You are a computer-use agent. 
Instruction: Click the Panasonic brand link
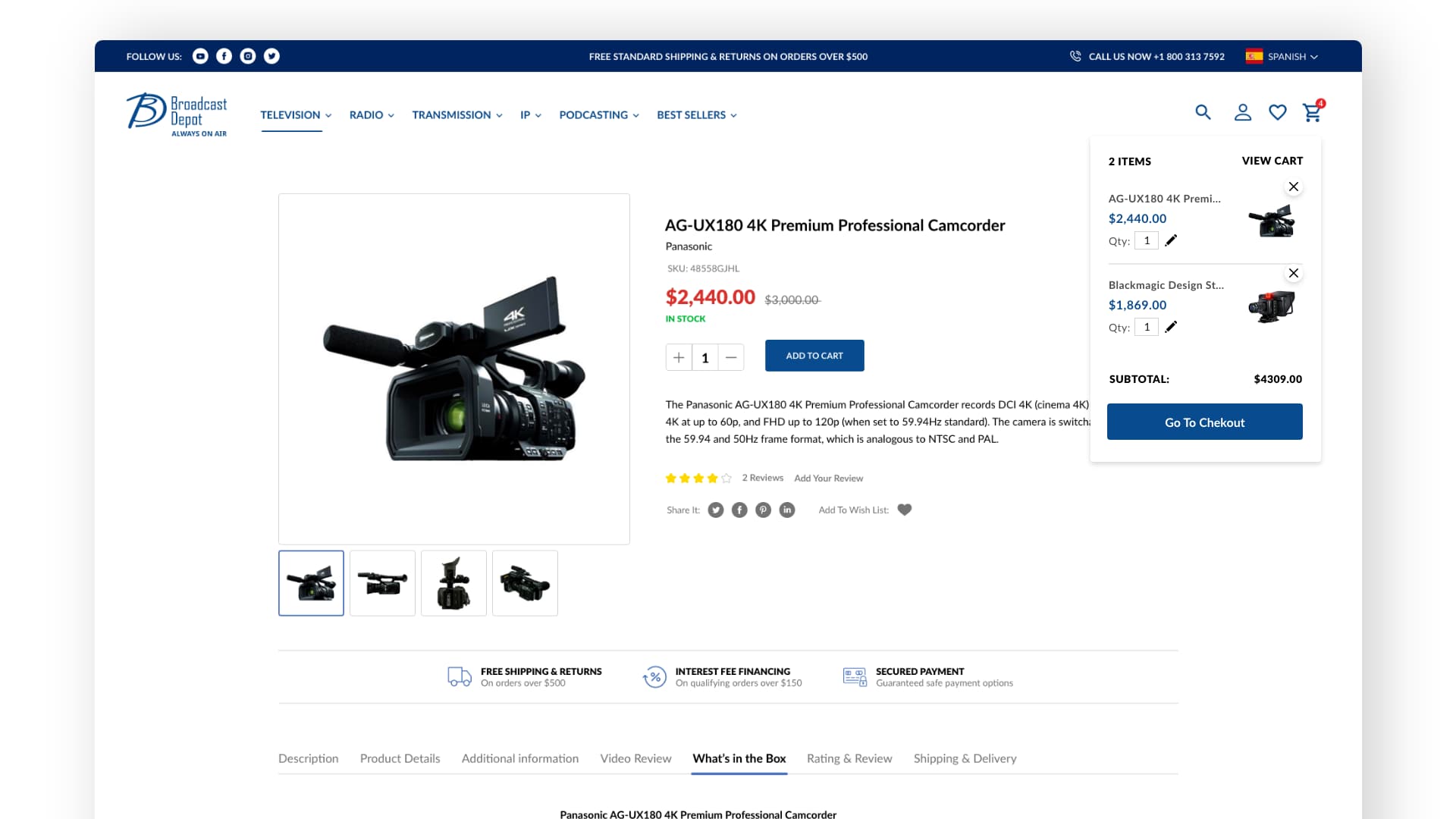point(689,246)
